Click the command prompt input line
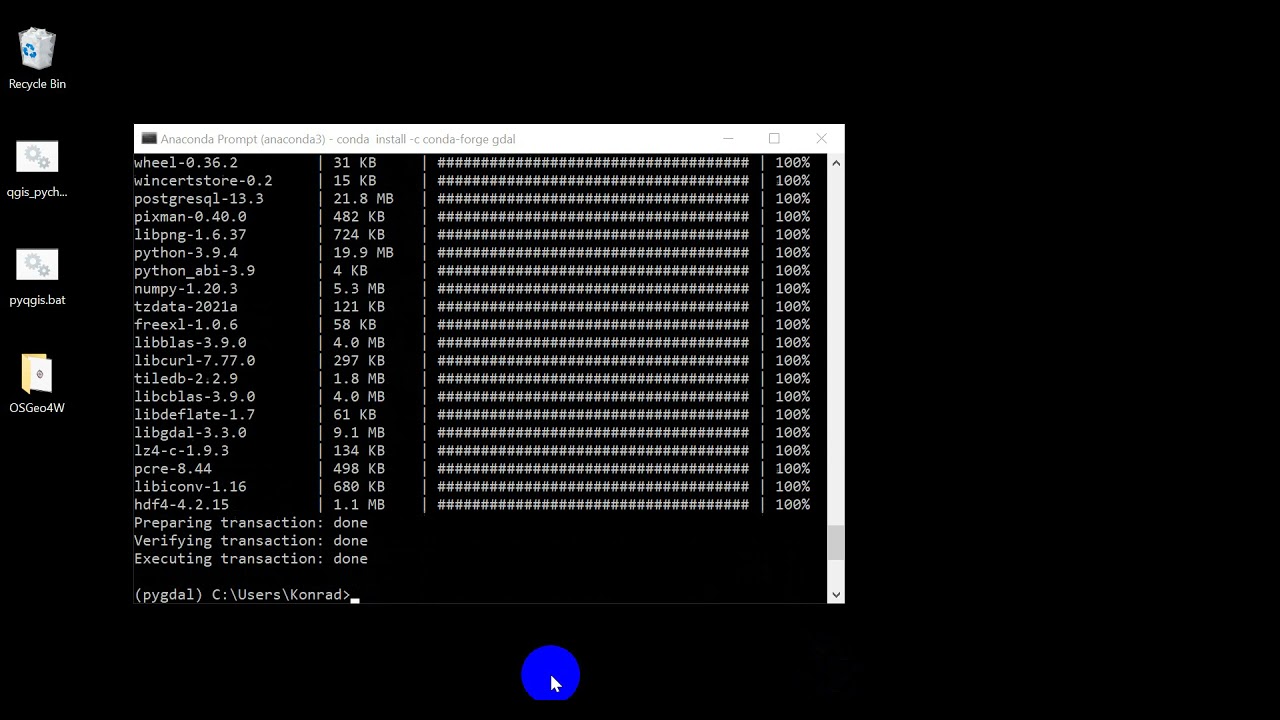The image size is (1280, 720). pos(481,595)
